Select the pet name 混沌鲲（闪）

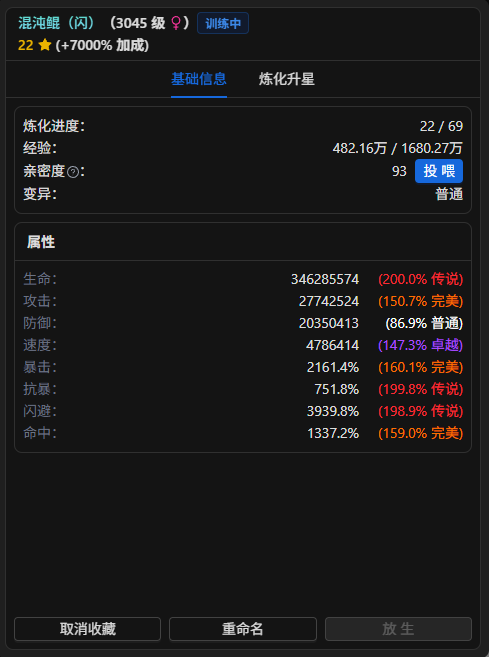[x=56, y=23]
